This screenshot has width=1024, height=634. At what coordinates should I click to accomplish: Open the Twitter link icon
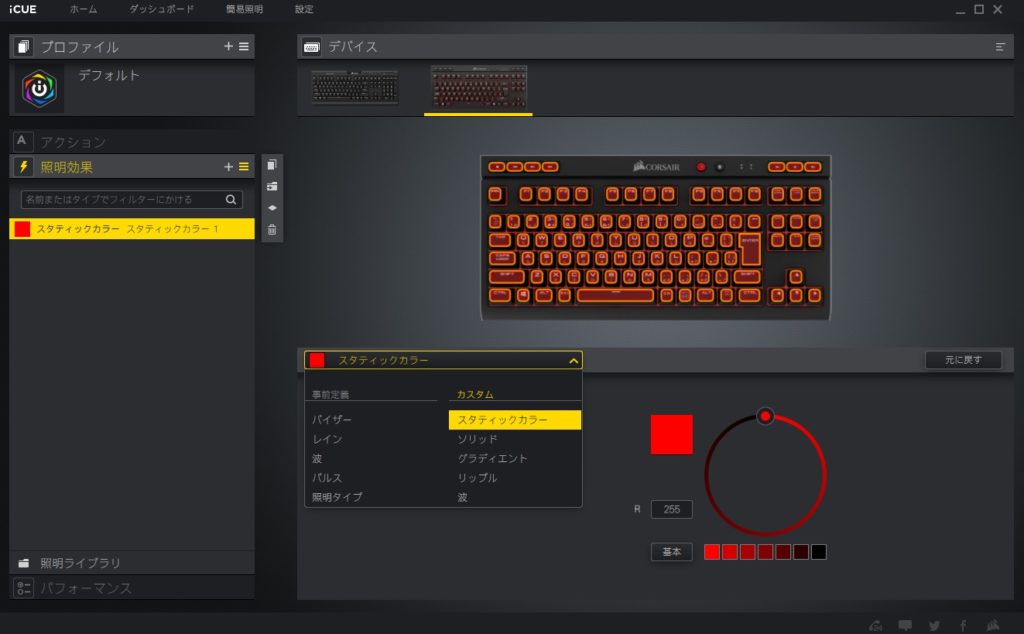935,625
